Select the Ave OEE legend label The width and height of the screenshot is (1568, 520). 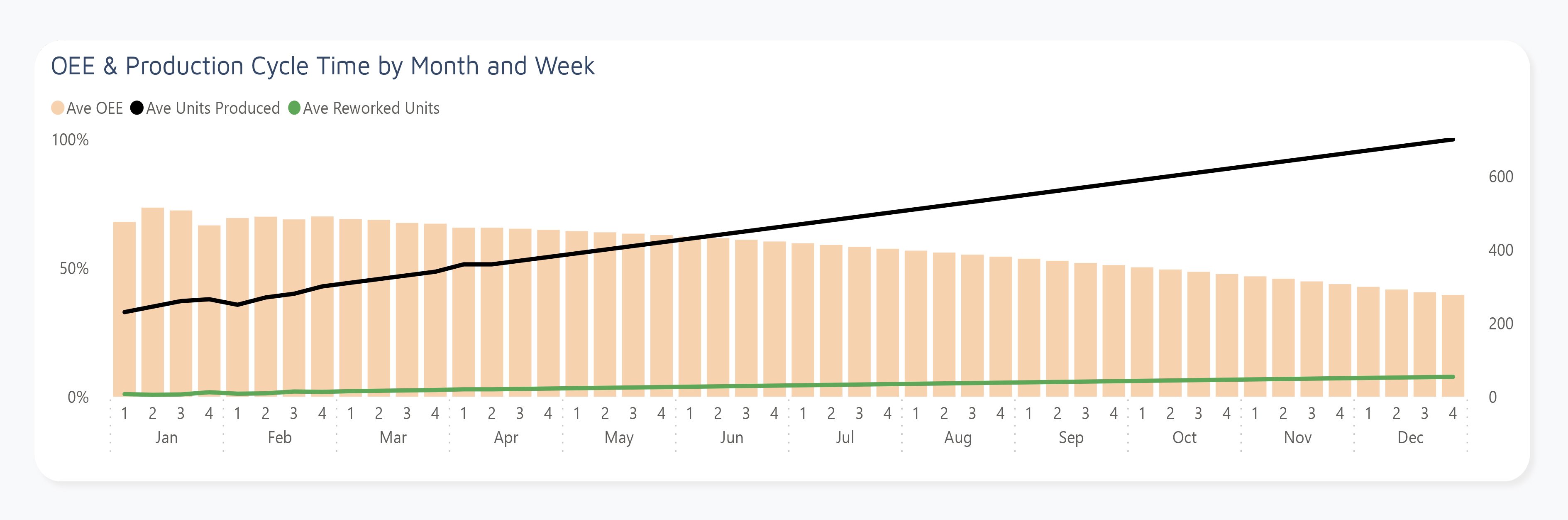click(94, 108)
